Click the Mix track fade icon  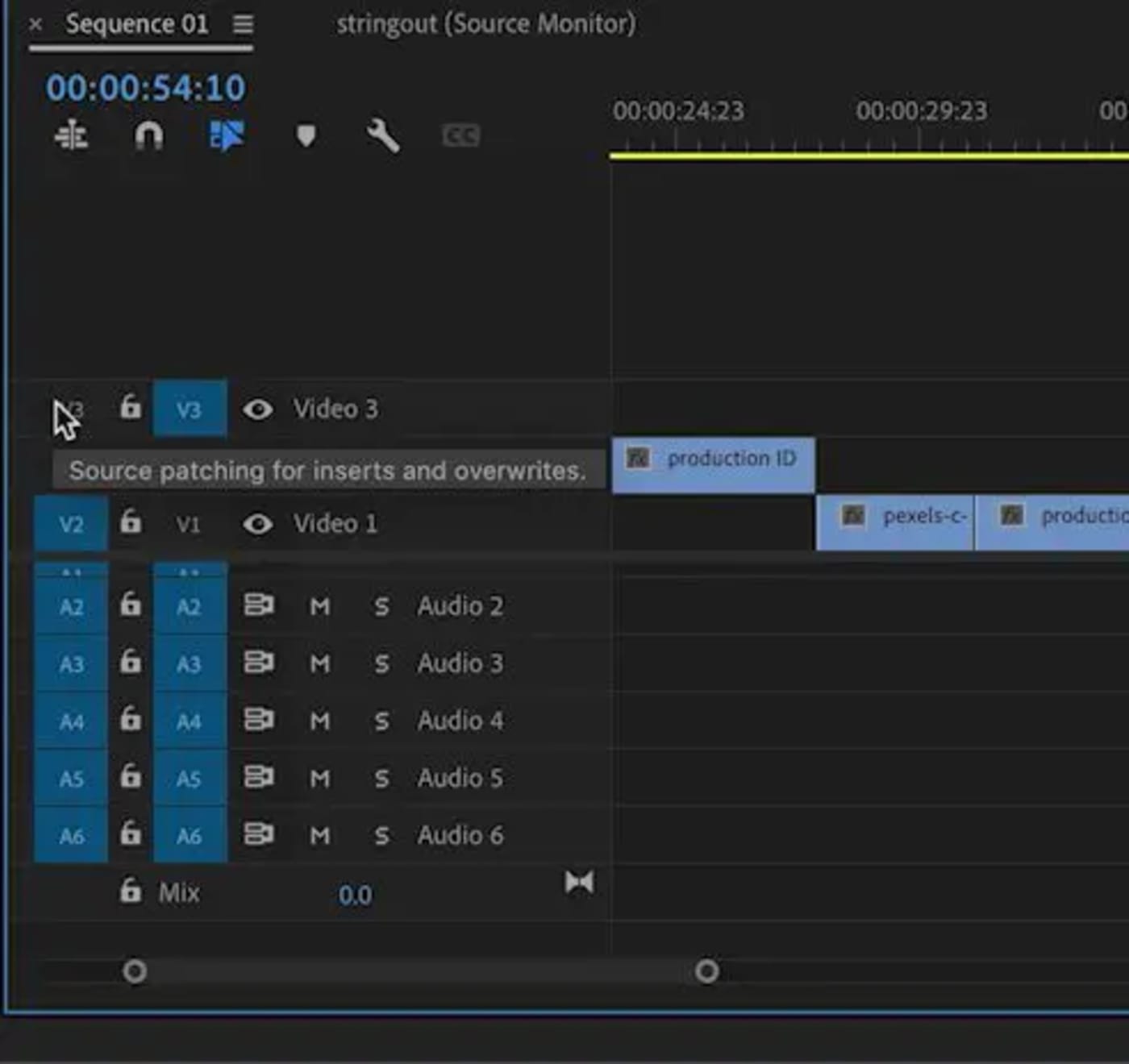pyautogui.click(x=579, y=883)
